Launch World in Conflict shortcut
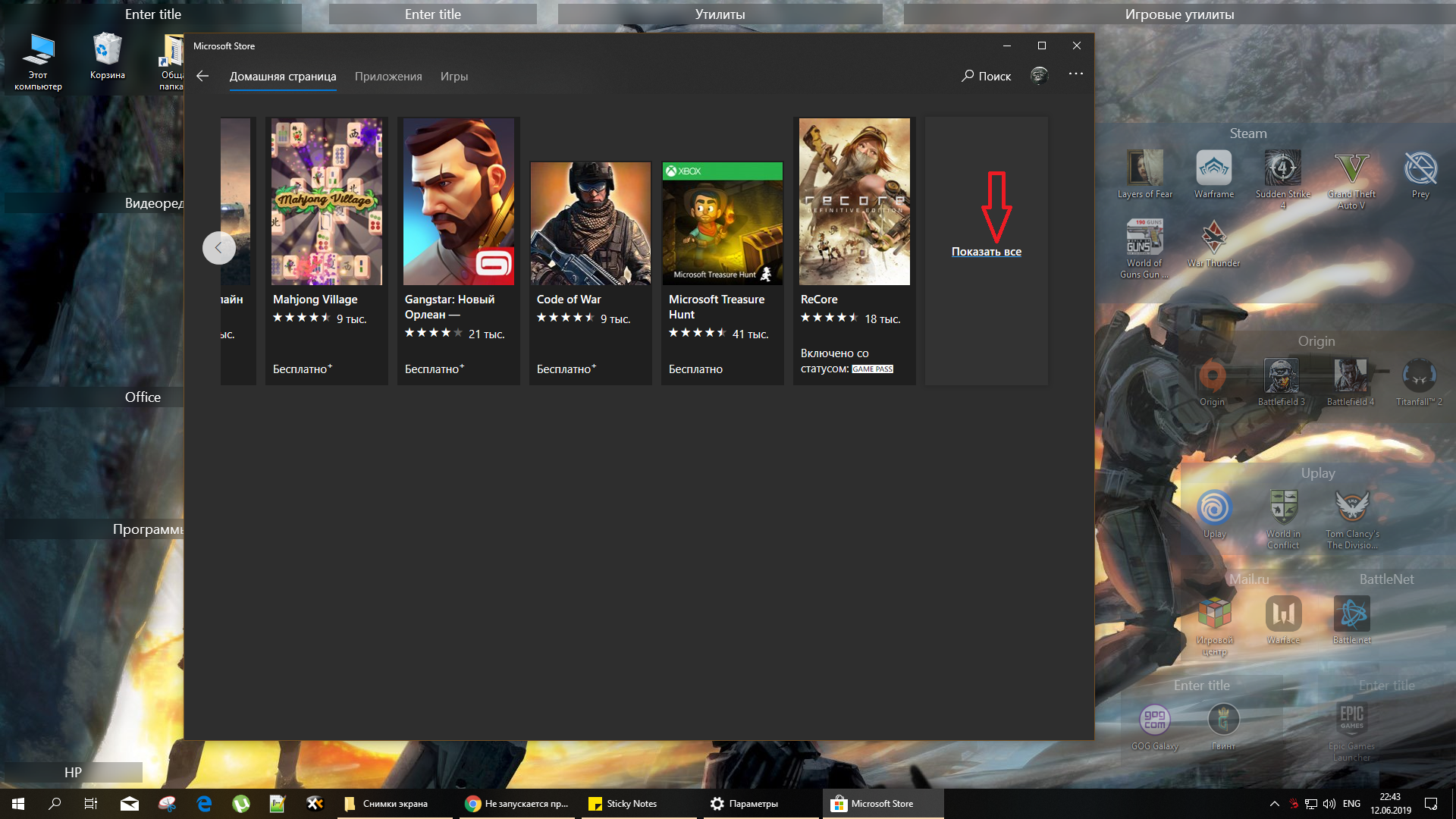Image resolution: width=1456 pixels, height=819 pixels. 1283,519
